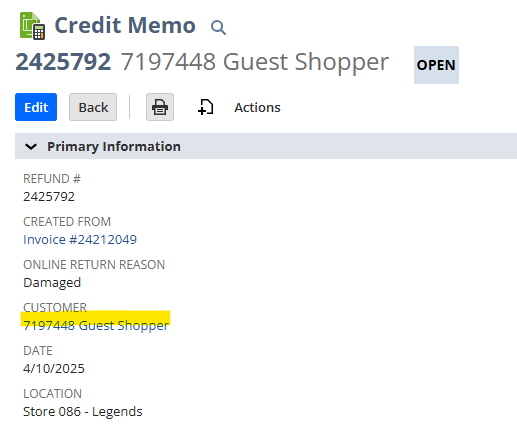517x433 pixels.
Task: Edit this credit memo
Action: pyautogui.click(x=36, y=107)
